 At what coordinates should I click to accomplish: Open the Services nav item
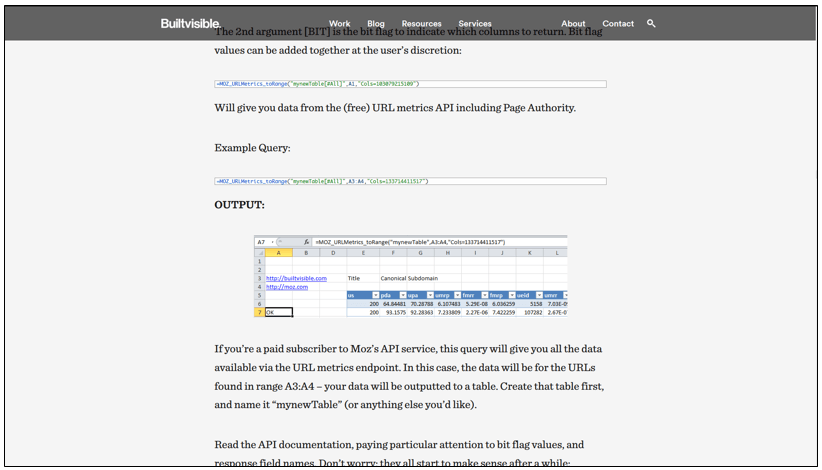tap(475, 24)
